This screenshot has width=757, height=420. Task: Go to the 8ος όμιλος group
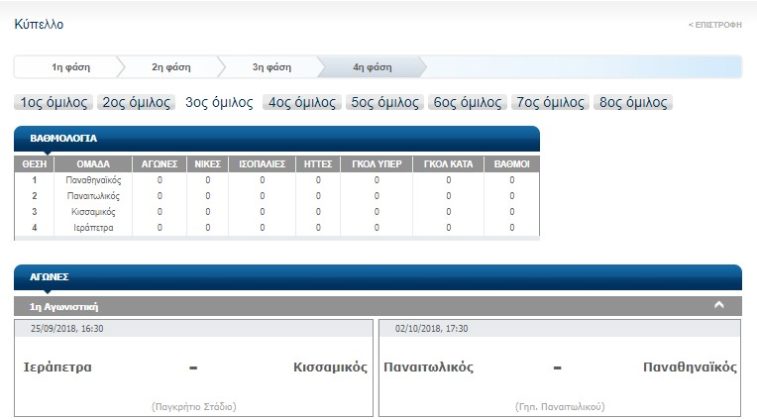632,102
